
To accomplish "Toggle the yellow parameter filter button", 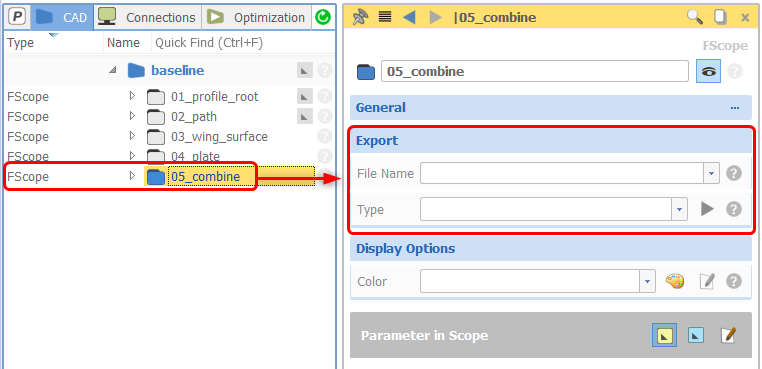I will click(664, 335).
